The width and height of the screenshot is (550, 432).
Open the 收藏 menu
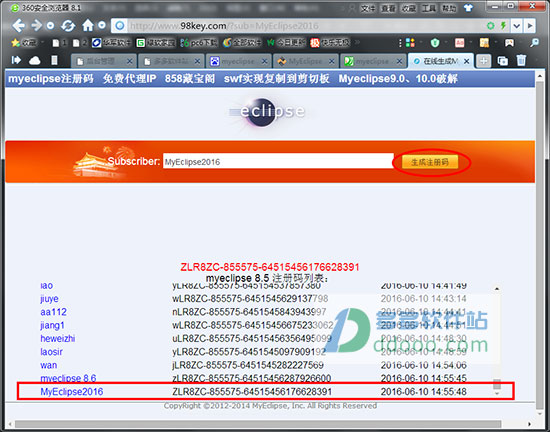pyautogui.click(x=409, y=8)
